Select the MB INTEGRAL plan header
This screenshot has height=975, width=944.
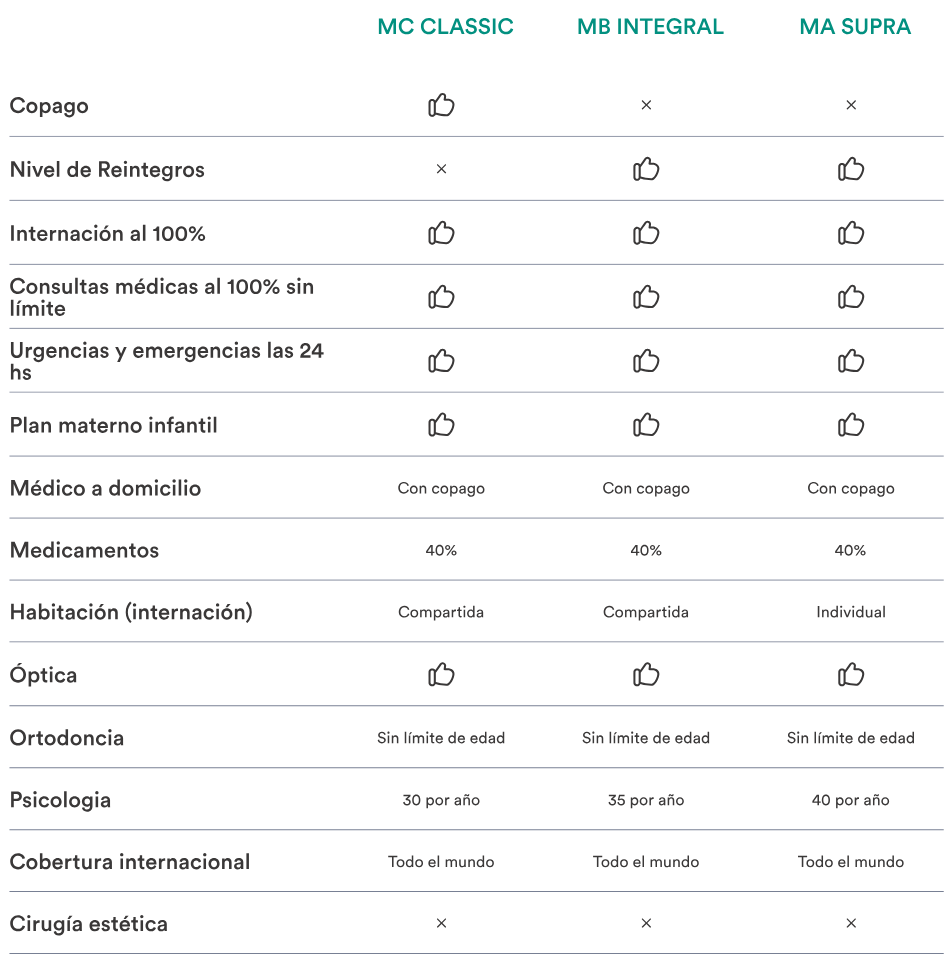click(650, 27)
